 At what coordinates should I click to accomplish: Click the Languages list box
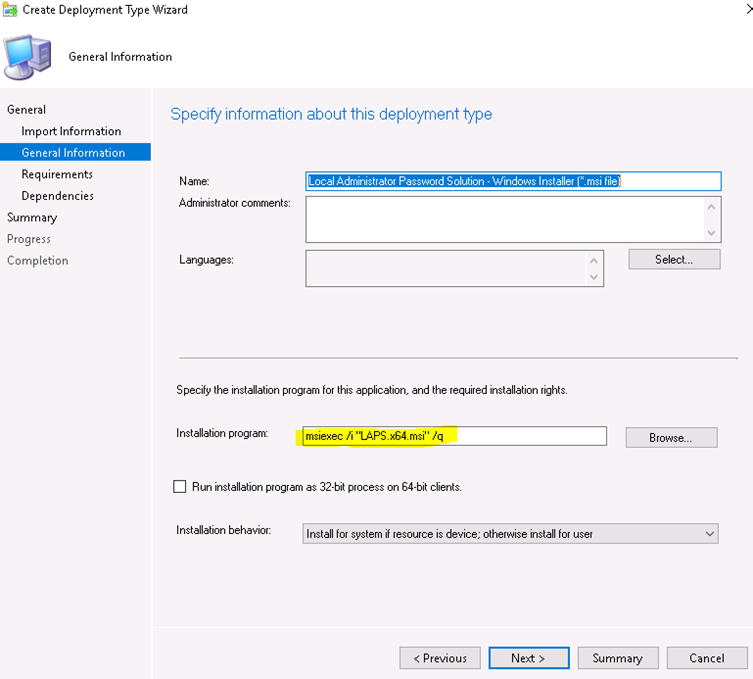point(454,268)
